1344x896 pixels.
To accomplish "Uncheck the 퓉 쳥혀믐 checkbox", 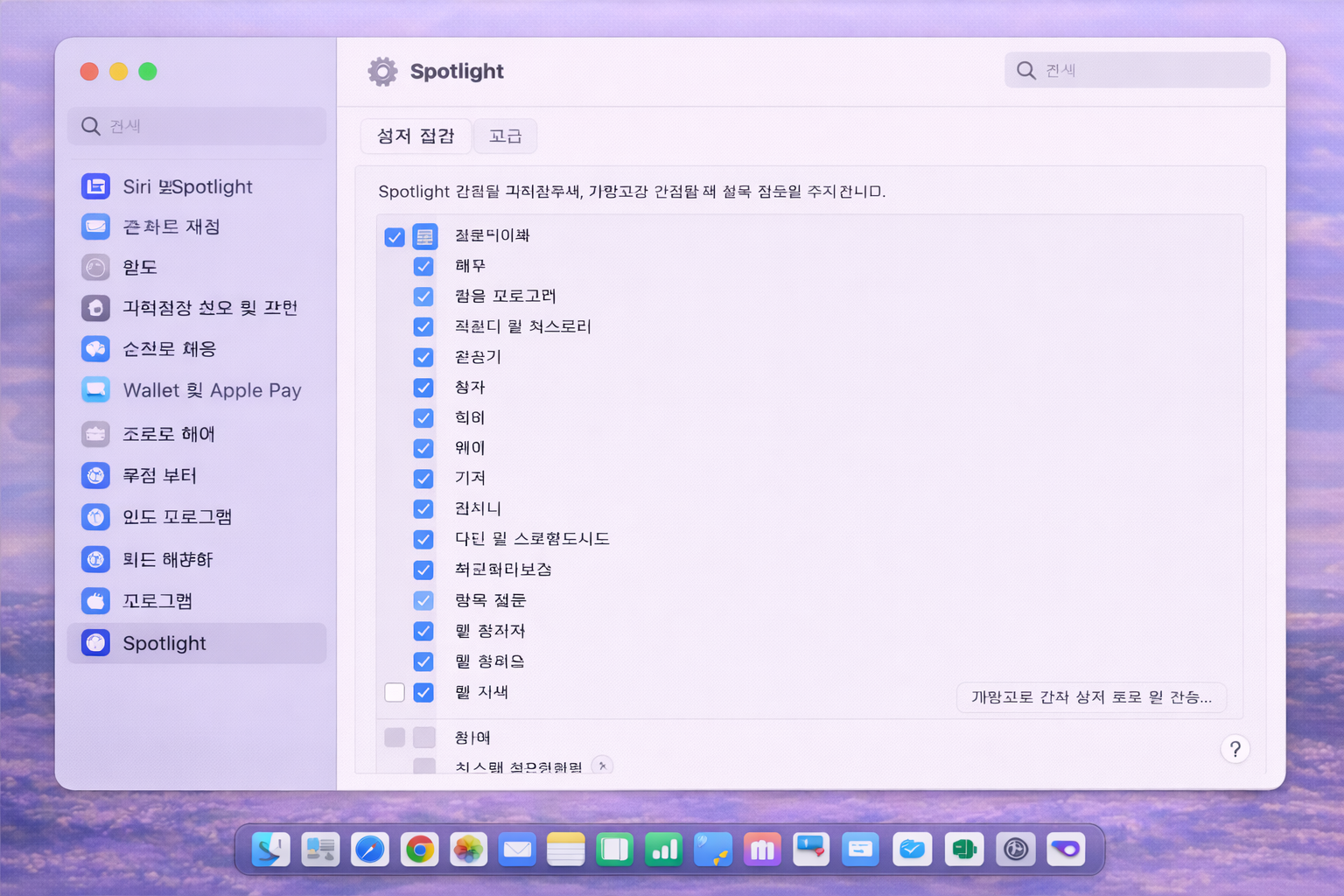I will (423, 661).
